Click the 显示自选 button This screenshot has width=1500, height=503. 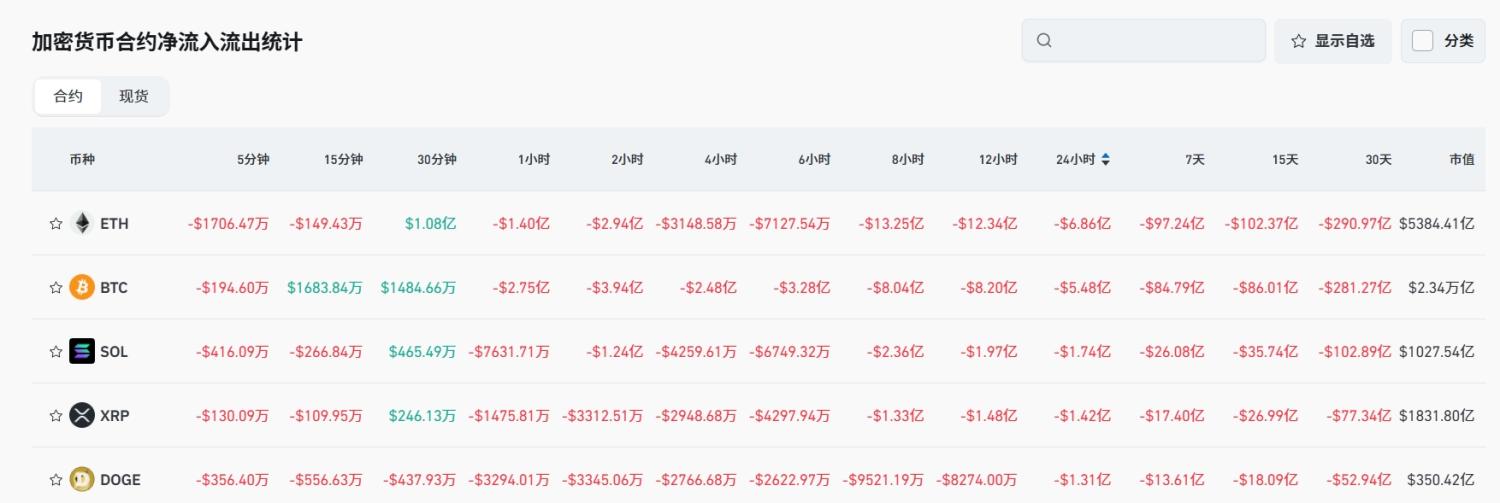1332,41
